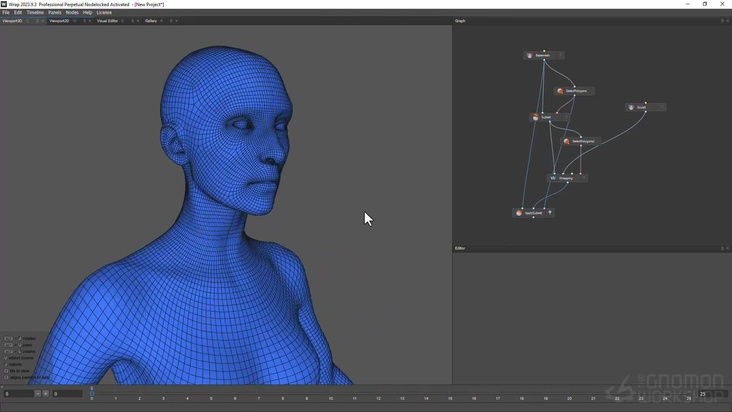Close the Viewport3D tab
The width and height of the screenshot is (732, 412).
43,21
